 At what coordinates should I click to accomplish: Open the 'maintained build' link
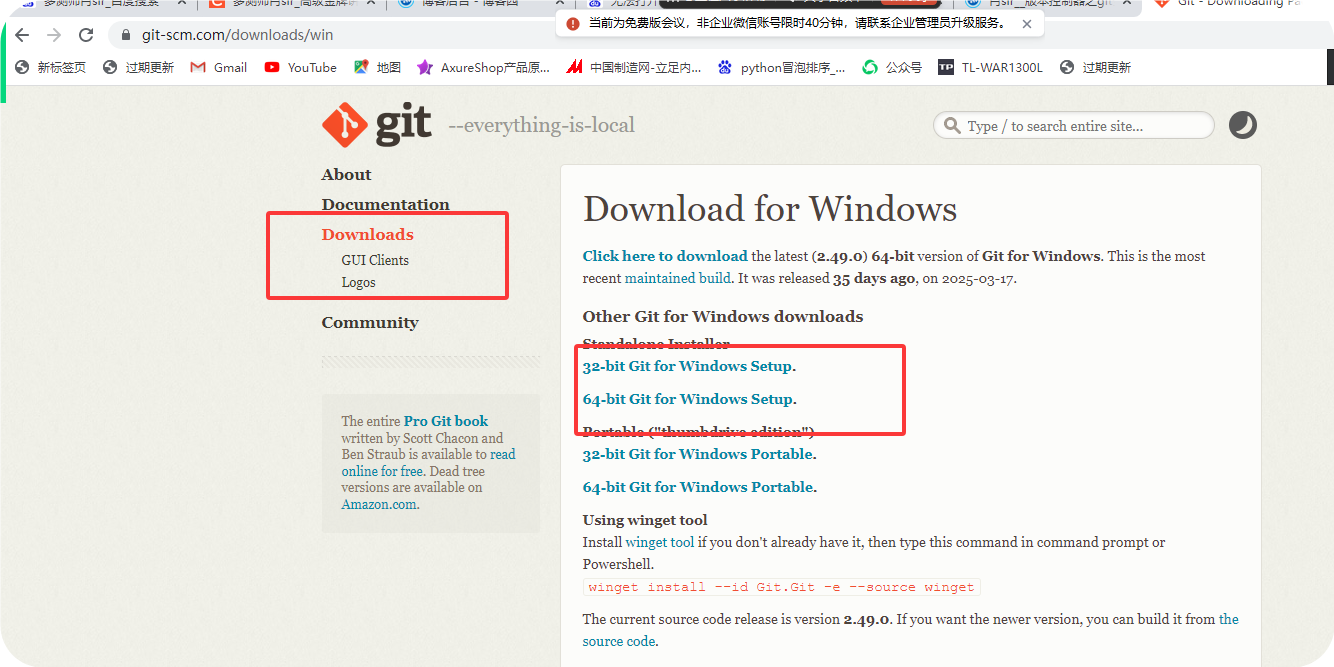click(678, 278)
